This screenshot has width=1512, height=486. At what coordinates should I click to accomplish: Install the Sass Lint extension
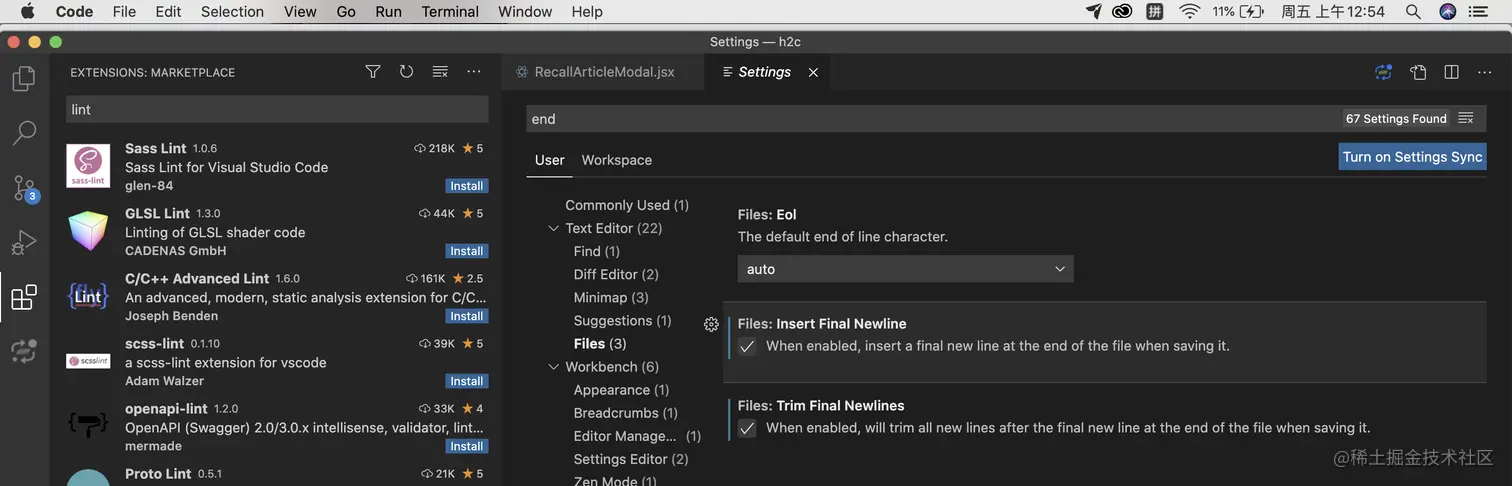coord(466,186)
